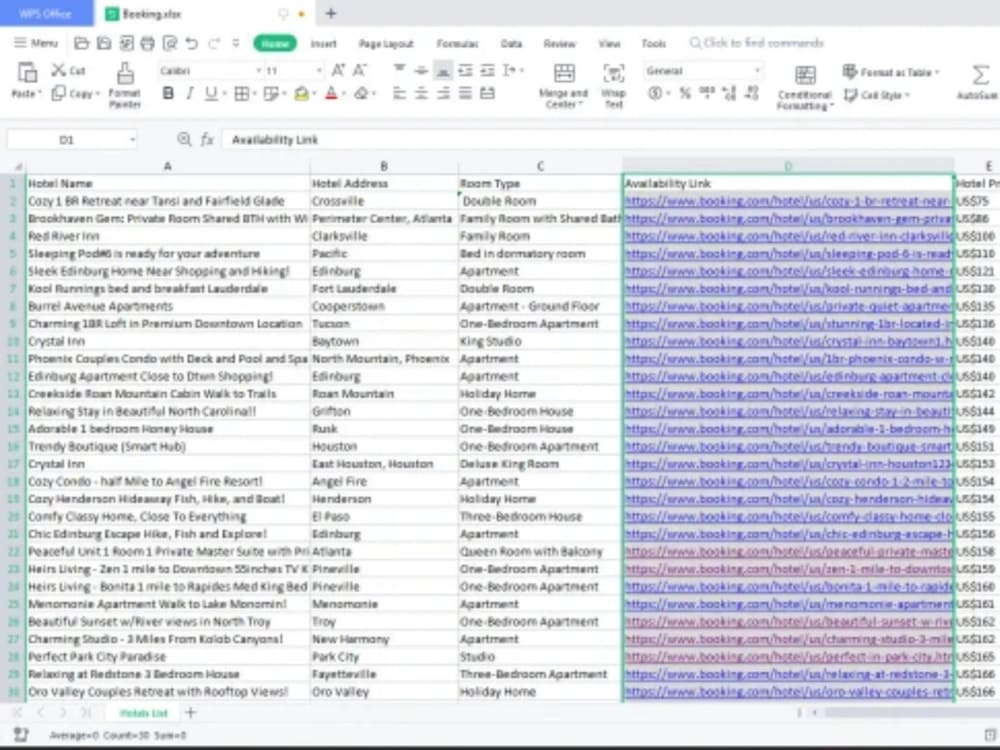Click the fx insert function icon

click(207, 139)
